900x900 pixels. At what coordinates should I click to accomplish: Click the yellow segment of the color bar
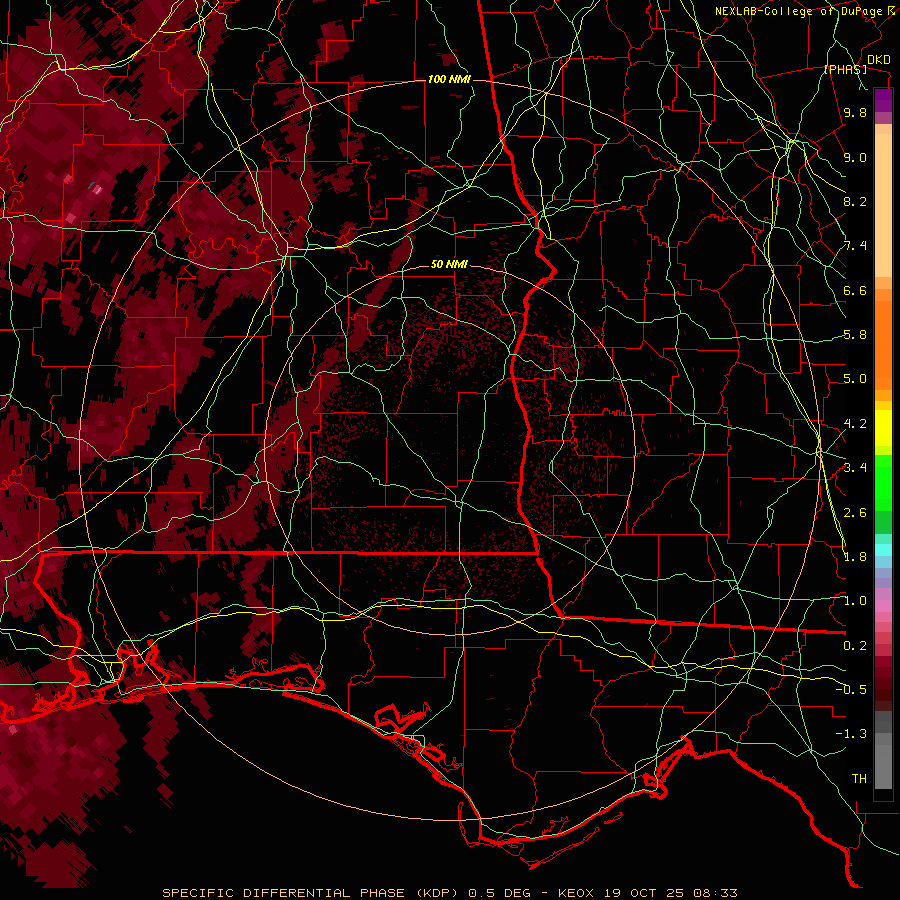[883, 428]
